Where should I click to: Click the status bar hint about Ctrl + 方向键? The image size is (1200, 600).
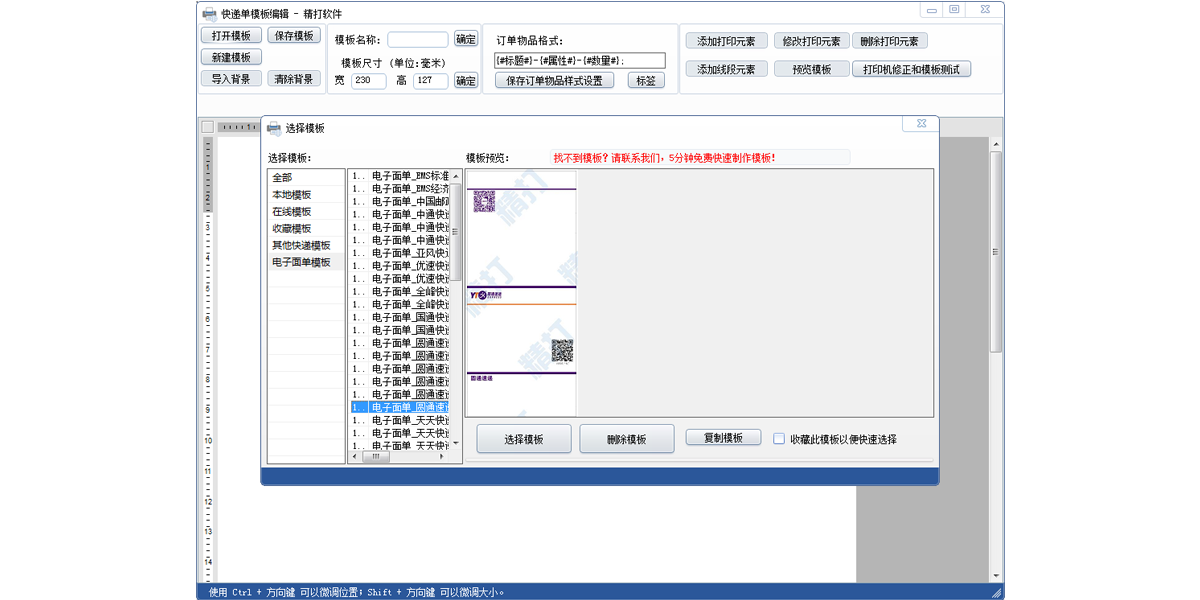(357, 592)
